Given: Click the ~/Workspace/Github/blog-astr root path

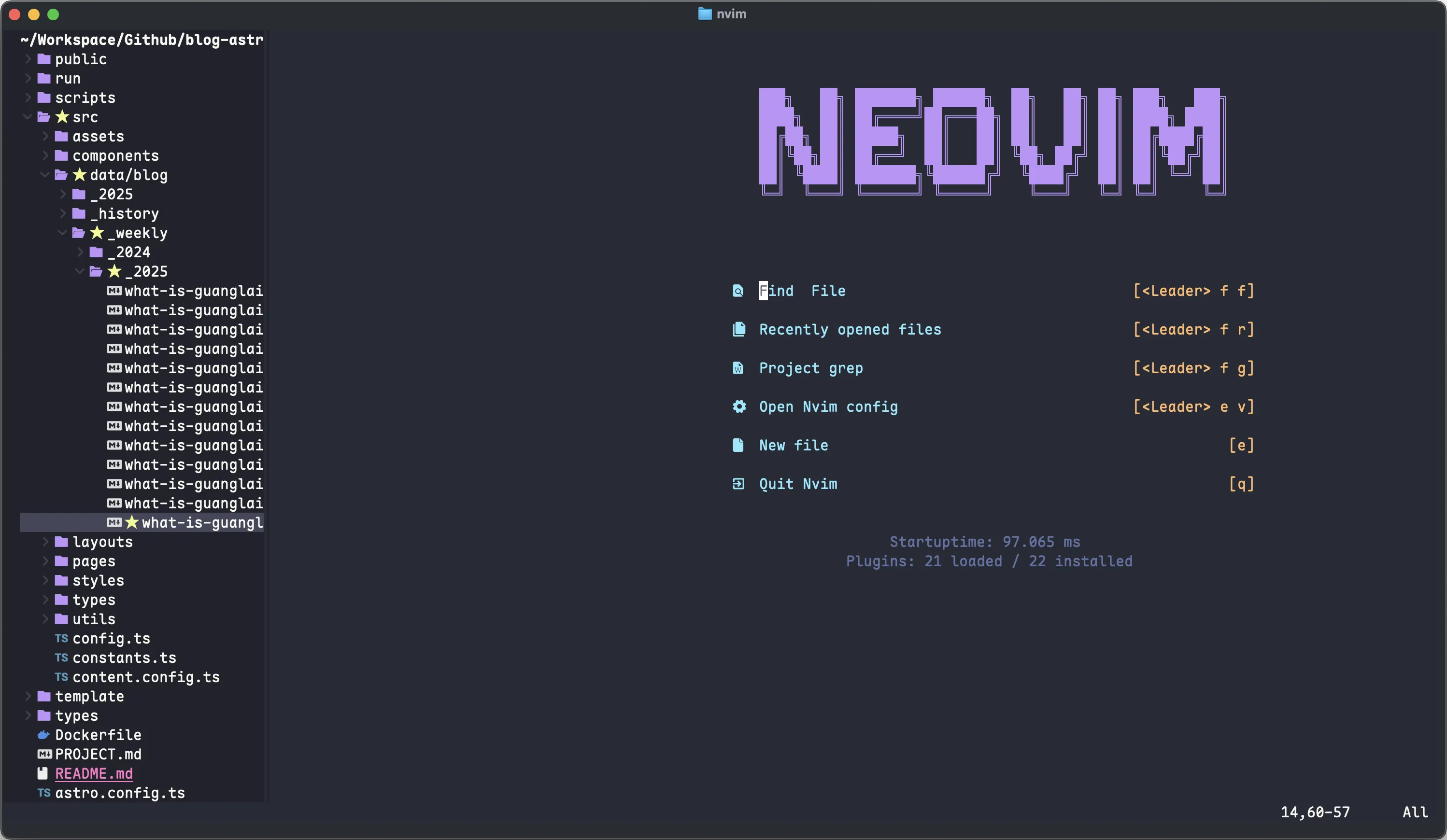Looking at the screenshot, I should tap(142, 40).
